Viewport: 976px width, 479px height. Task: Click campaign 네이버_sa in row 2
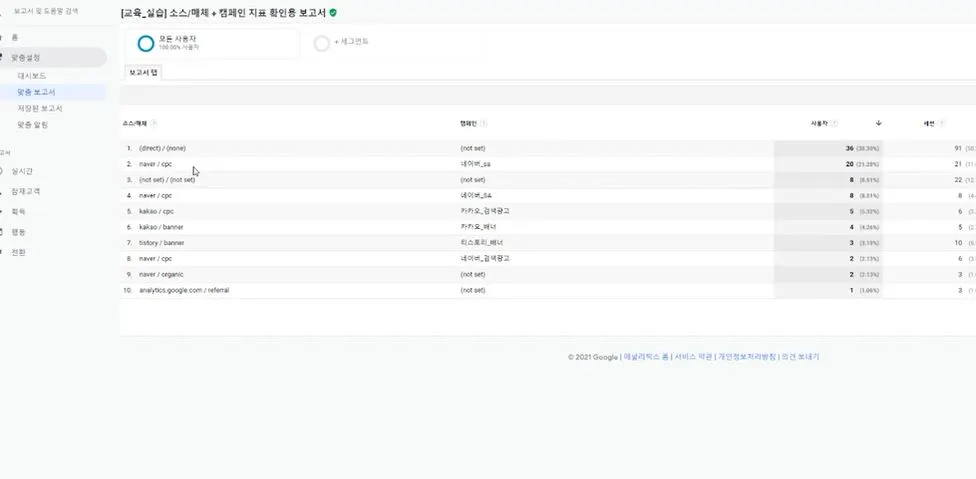(476, 164)
